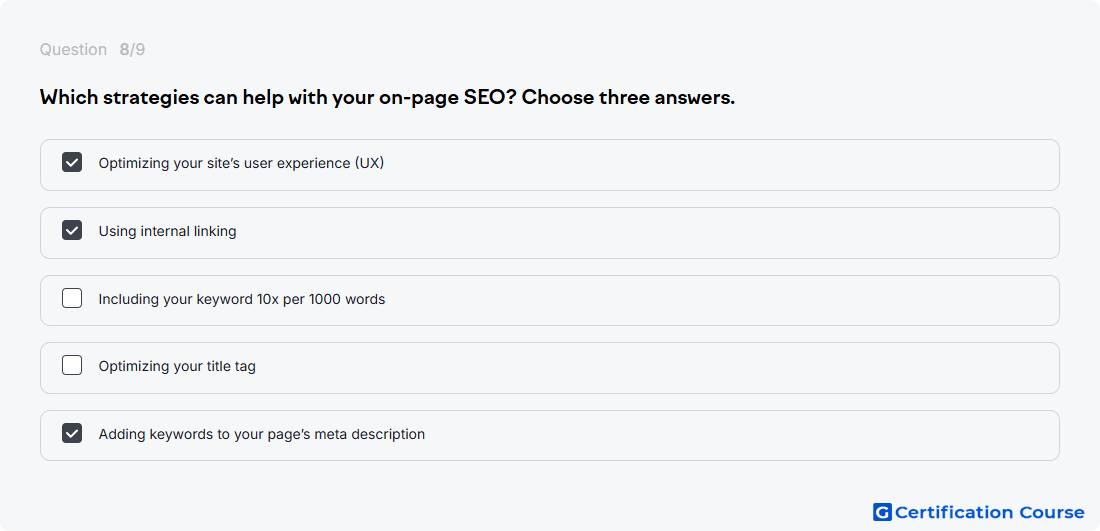This screenshot has width=1100, height=531.
Task: Click the on-page SEO question heading
Action: tap(387, 98)
